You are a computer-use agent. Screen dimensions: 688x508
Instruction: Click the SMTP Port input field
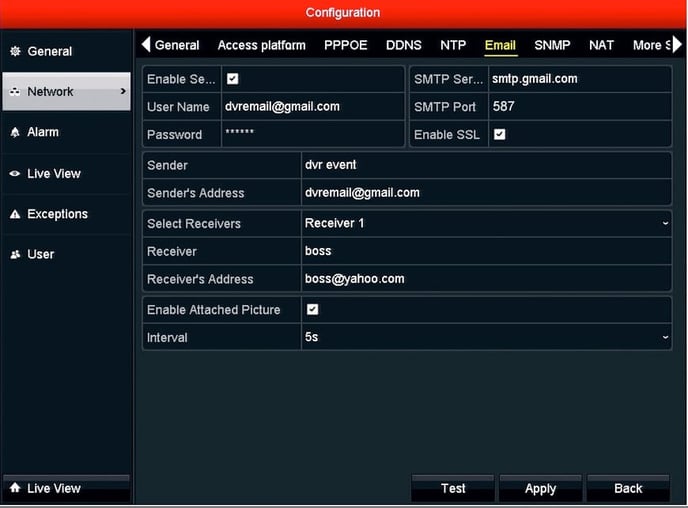578,106
